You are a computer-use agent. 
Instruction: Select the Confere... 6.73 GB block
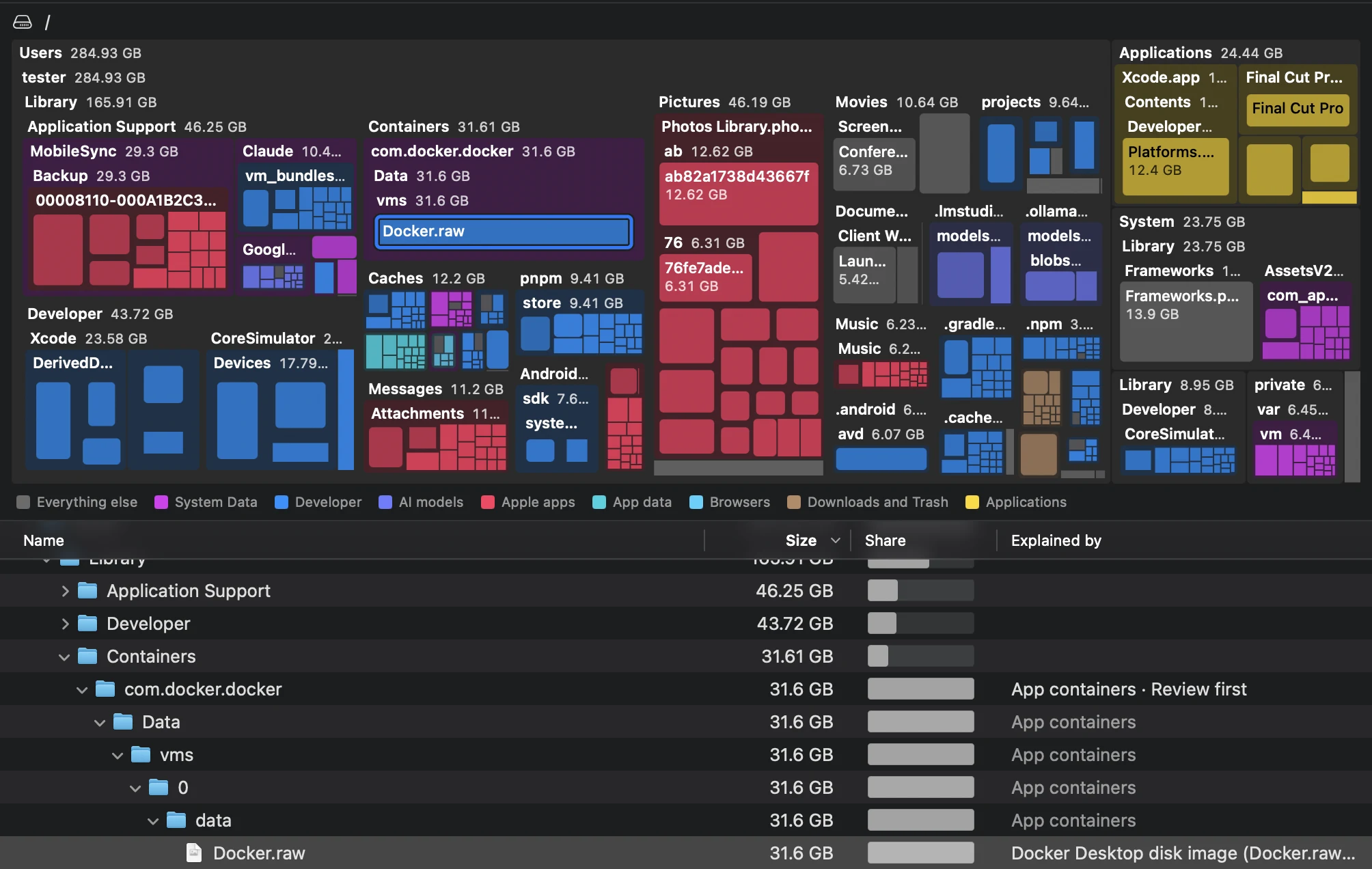(x=874, y=164)
